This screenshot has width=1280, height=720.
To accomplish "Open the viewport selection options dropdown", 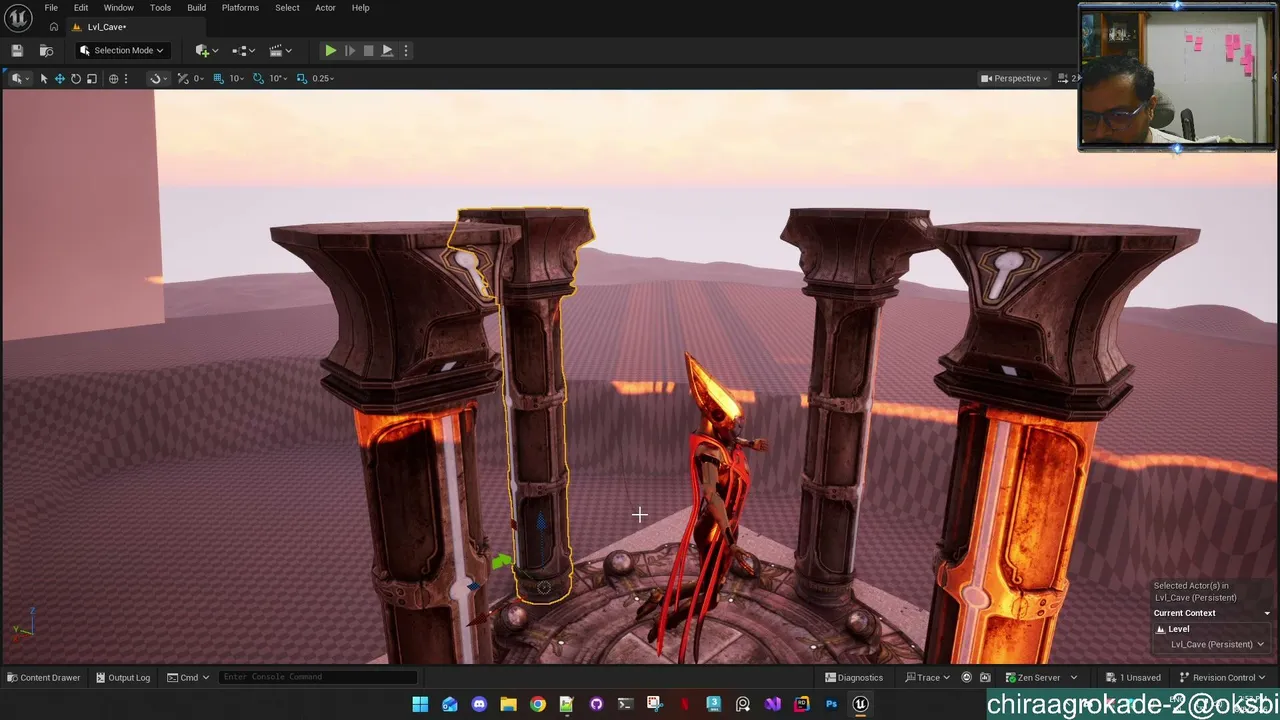I will click(x=19, y=78).
